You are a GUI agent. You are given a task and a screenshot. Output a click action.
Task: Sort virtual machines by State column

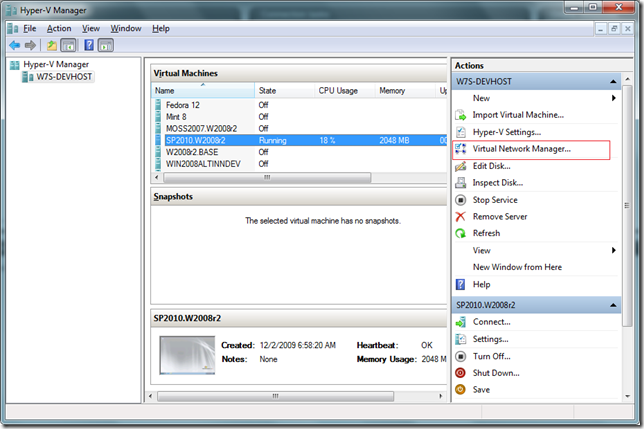[285, 91]
